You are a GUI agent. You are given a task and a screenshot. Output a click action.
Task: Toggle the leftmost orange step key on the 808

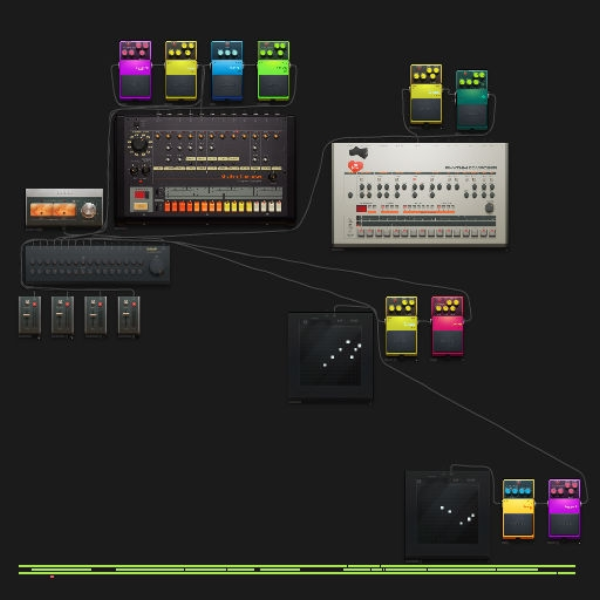[167, 207]
